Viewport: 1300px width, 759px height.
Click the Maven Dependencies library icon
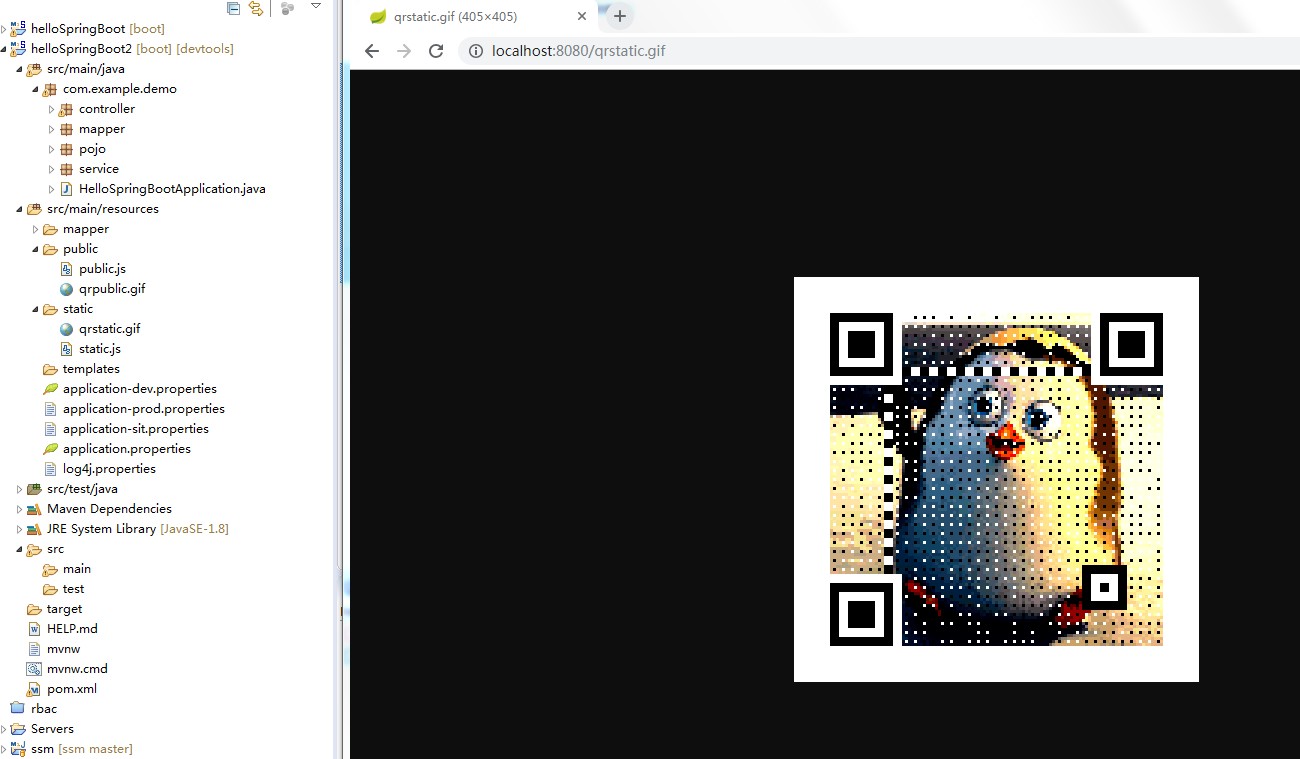(34, 509)
